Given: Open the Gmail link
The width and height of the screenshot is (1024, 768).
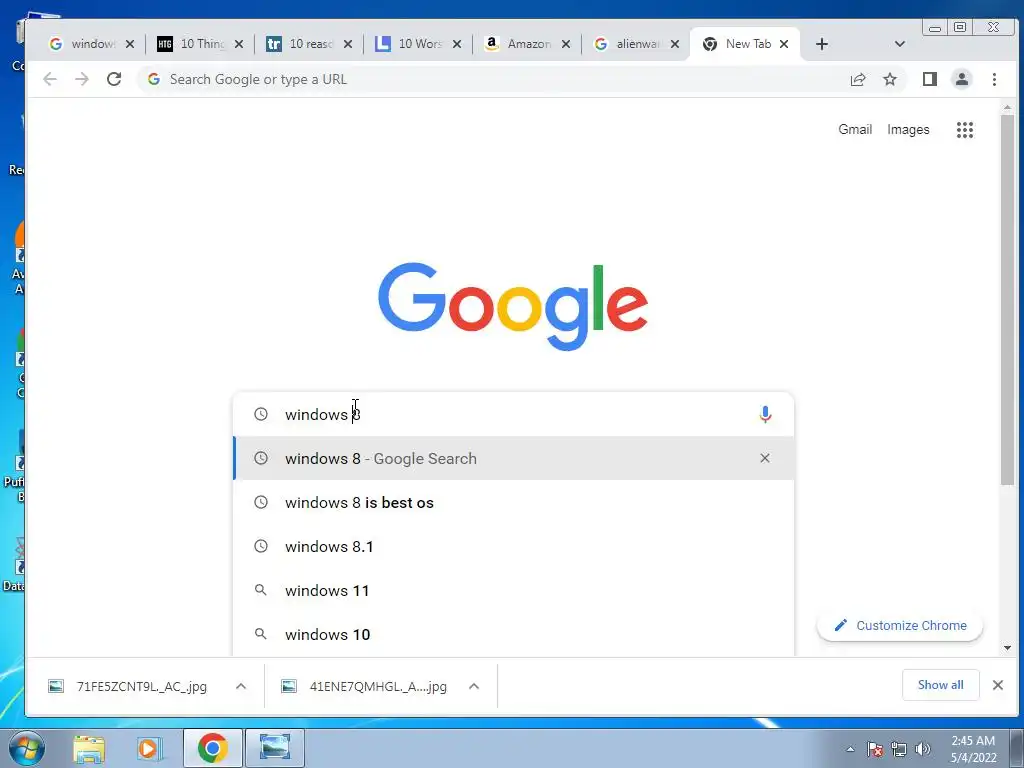Looking at the screenshot, I should [855, 129].
